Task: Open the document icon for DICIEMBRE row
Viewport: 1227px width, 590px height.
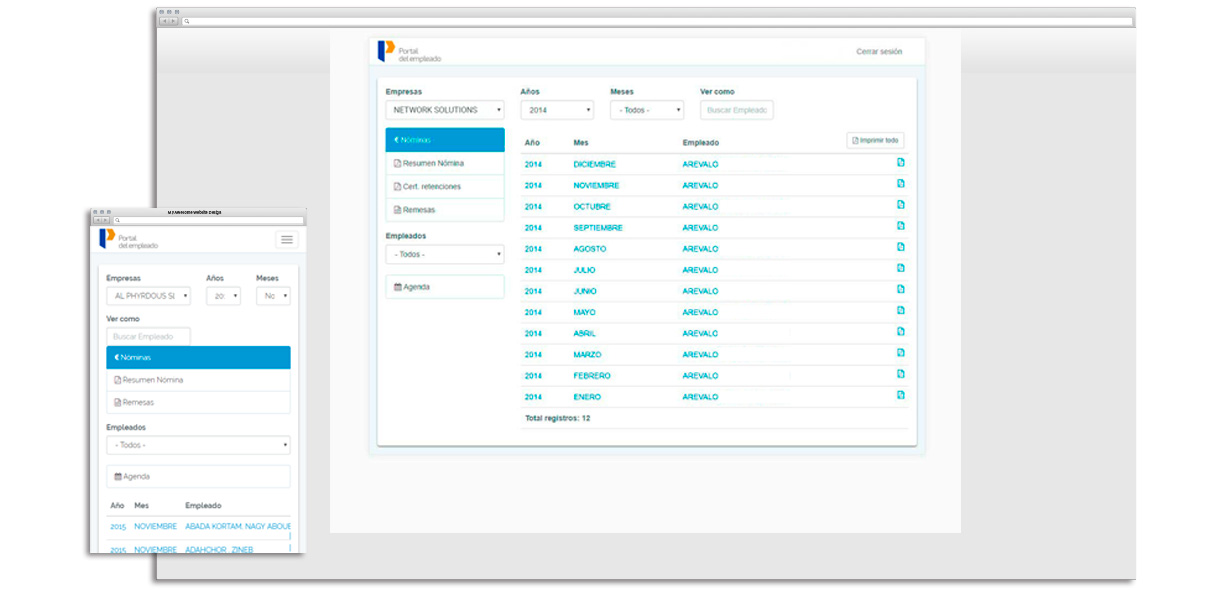Action: [x=900, y=163]
